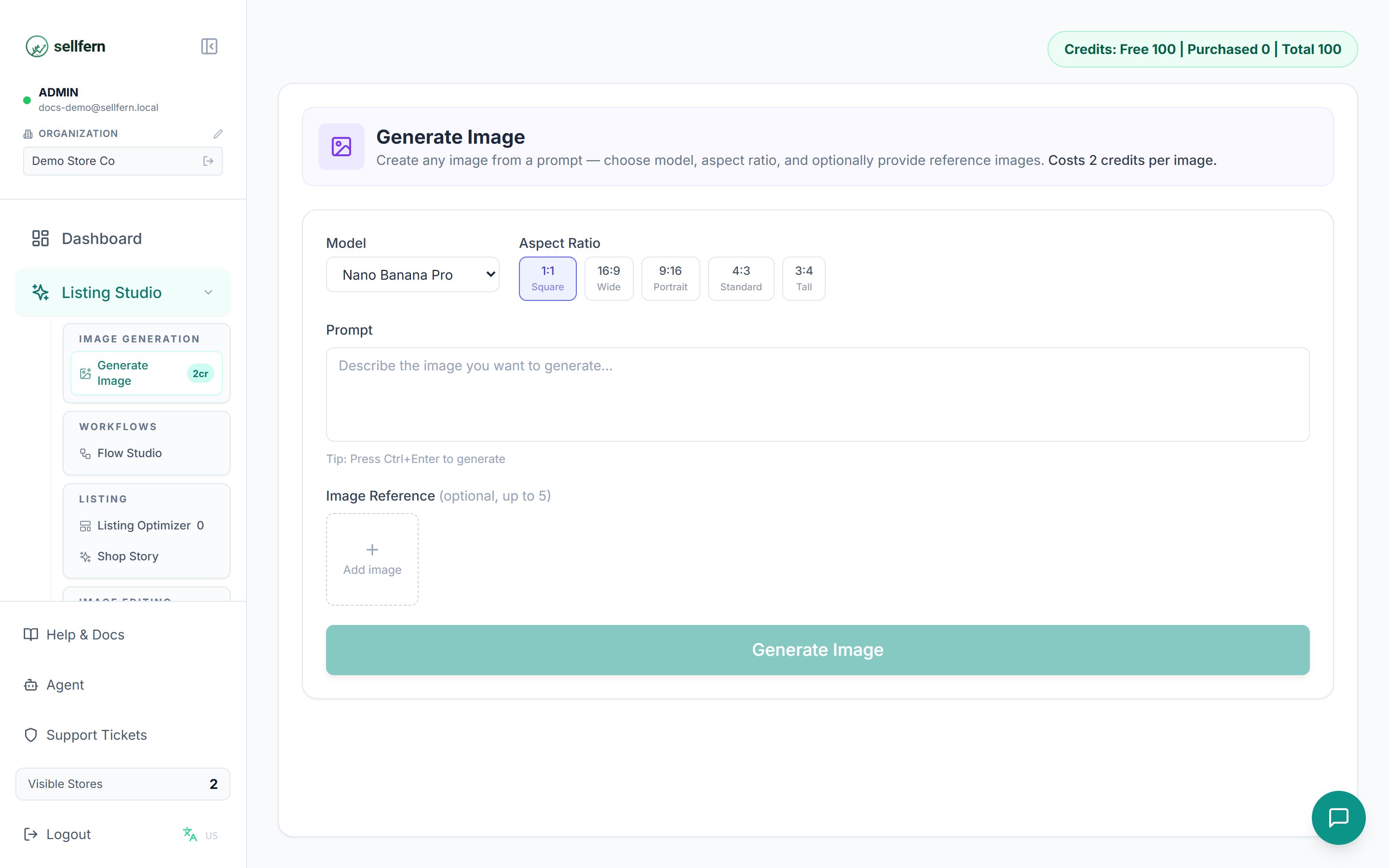Click the plus icon to add image
This screenshot has width=1389, height=868.
tap(372, 550)
